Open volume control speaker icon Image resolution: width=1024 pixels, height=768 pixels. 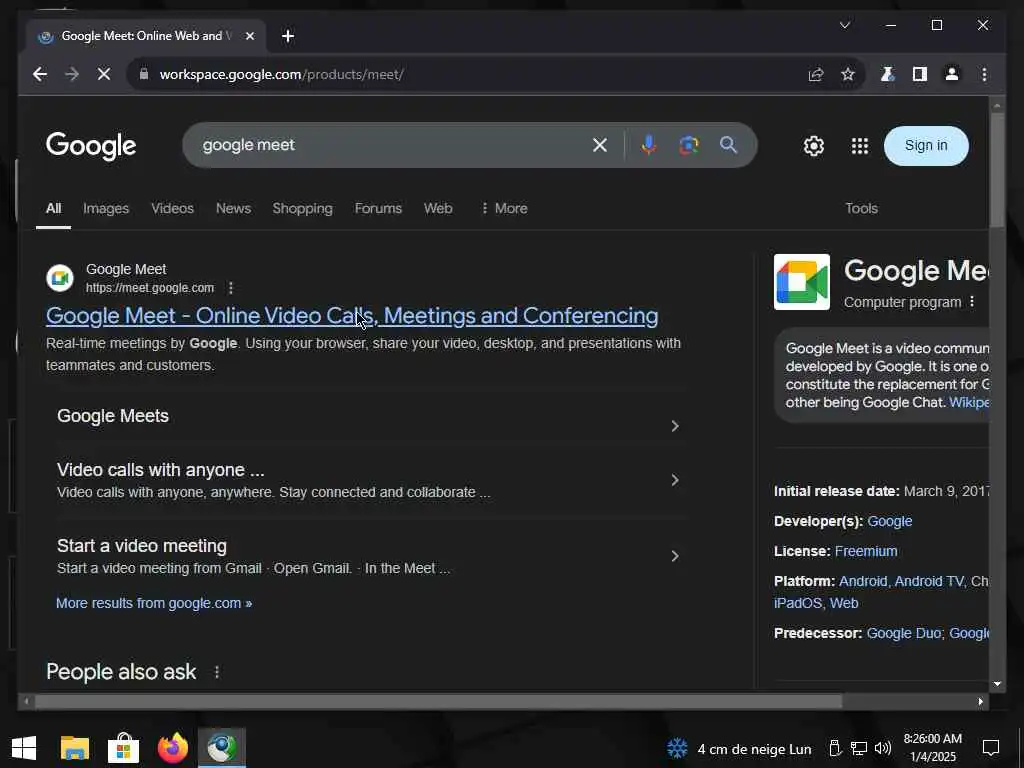883,748
